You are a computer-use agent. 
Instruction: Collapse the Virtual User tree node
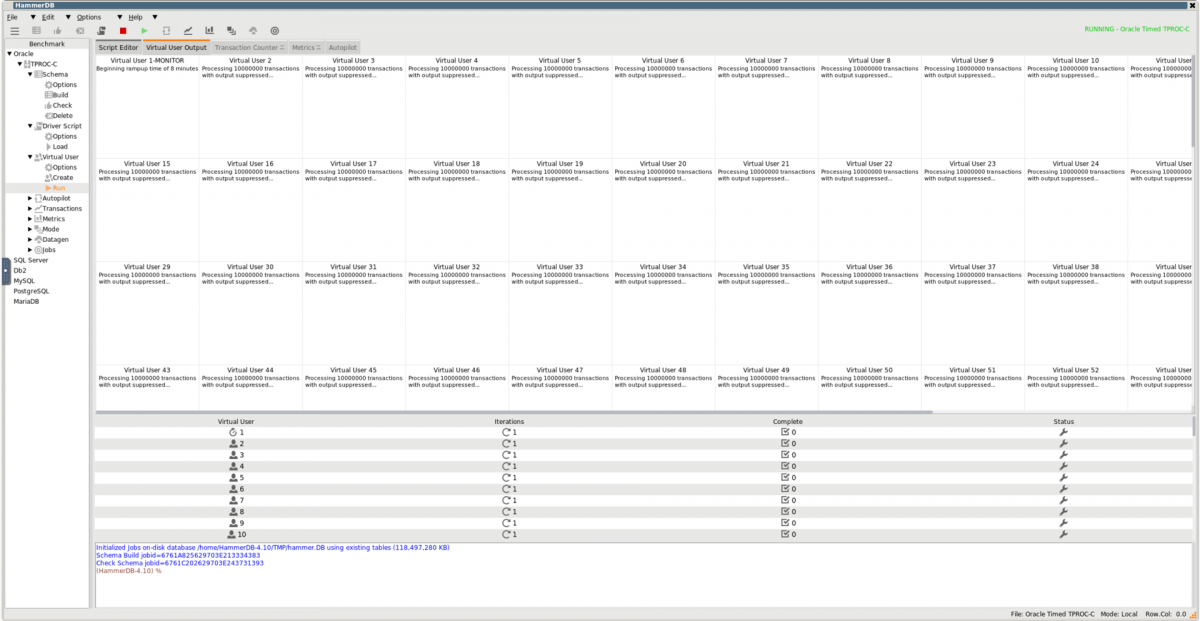[x=31, y=156]
